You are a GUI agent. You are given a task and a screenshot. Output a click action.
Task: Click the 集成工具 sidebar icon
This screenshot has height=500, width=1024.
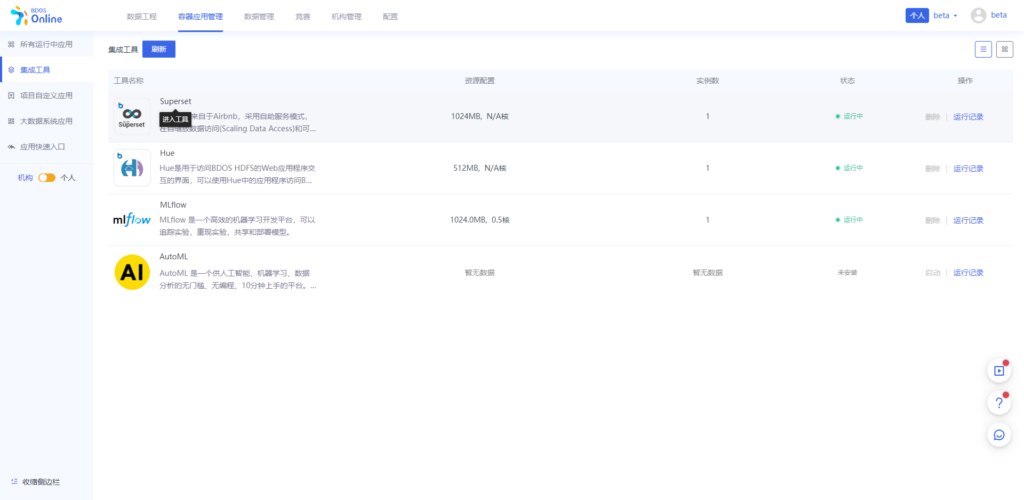pyautogui.click(x=11, y=70)
